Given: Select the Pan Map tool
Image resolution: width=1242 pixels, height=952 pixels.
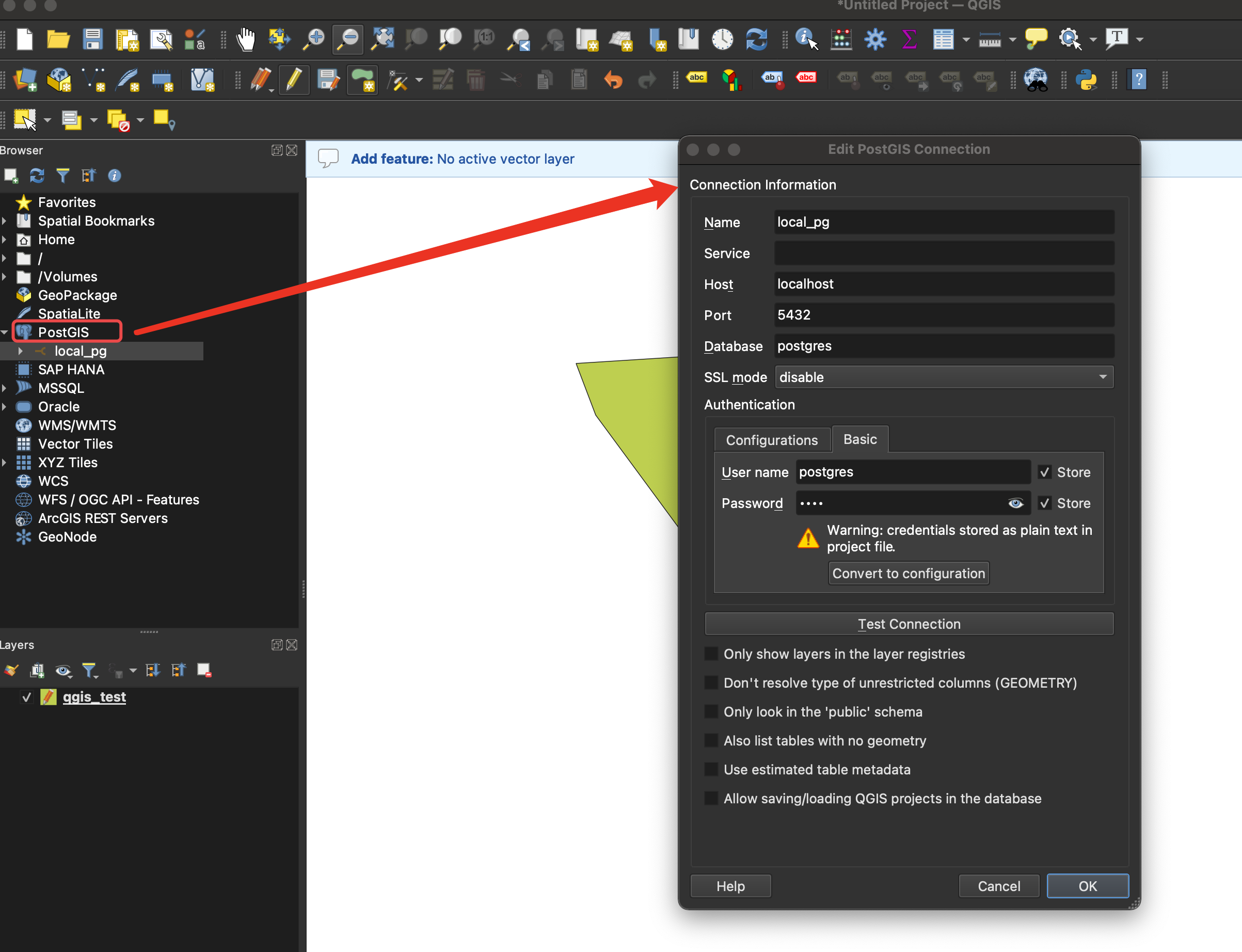Looking at the screenshot, I should point(246,39).
